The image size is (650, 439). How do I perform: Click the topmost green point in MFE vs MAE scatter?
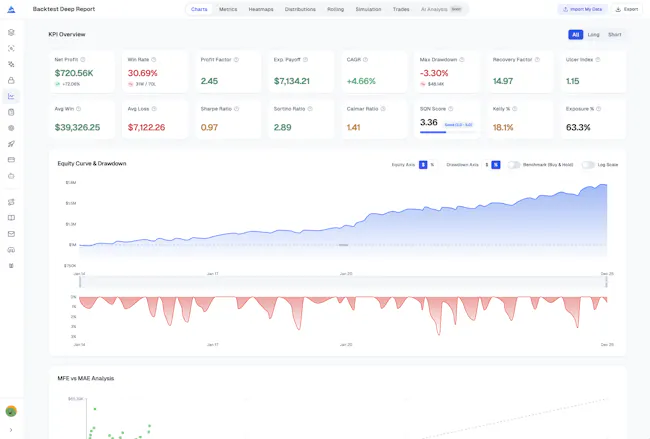(95, 409)
